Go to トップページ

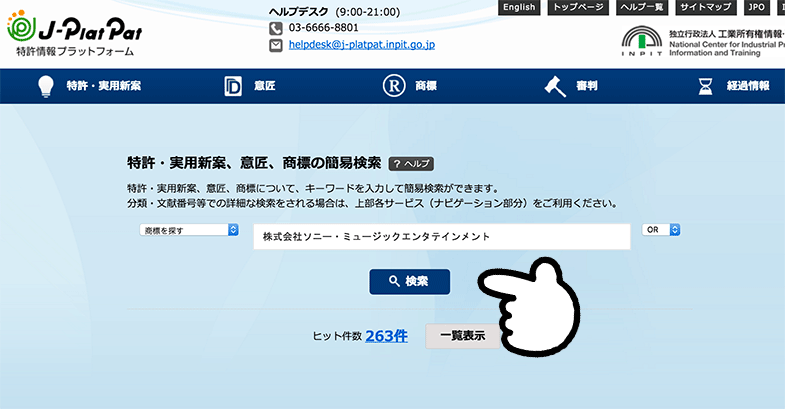click(x=578, y=7)
